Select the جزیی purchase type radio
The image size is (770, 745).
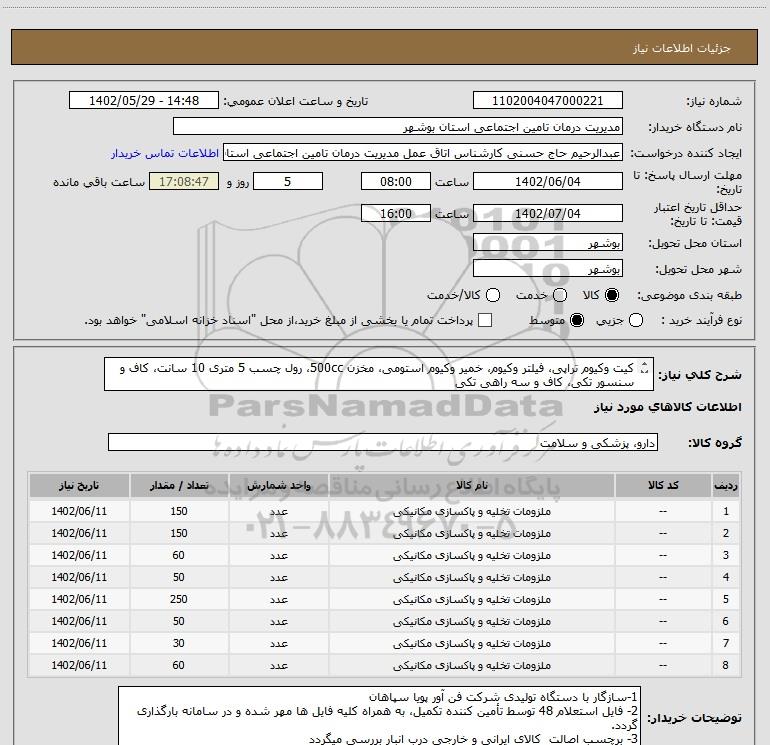pyautogui.click(x=636, y=320)
